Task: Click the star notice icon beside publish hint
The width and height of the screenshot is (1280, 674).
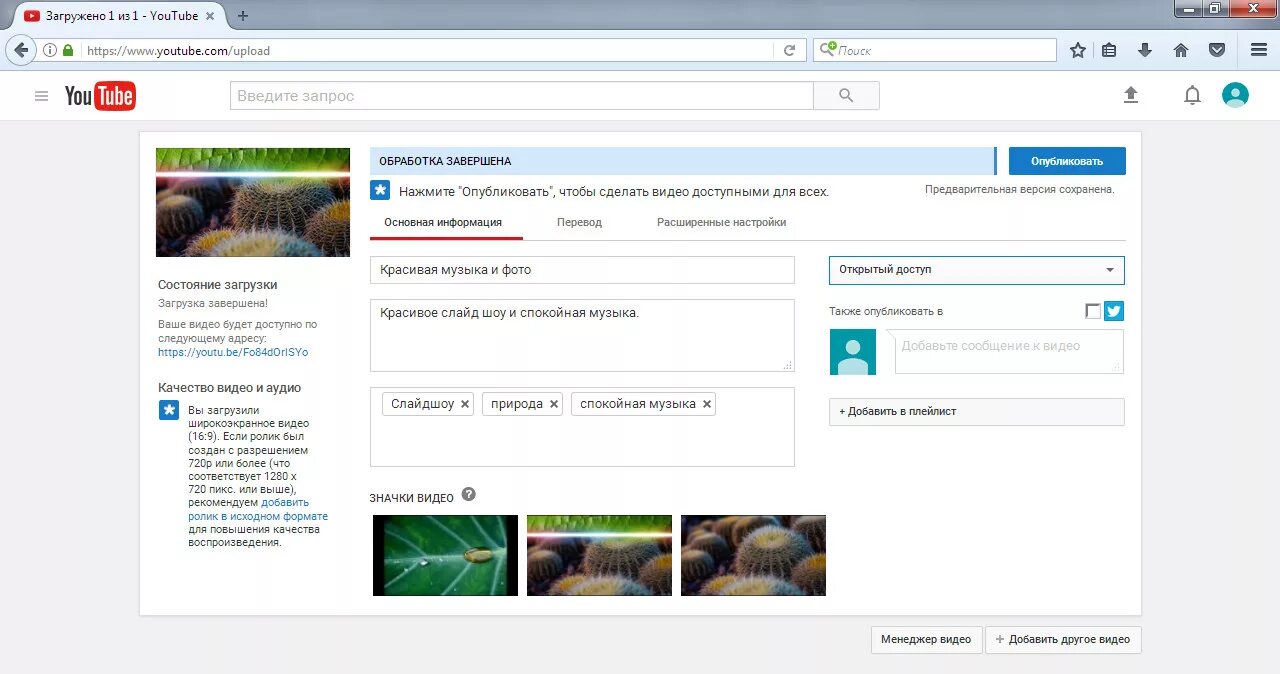Action: 380,190
